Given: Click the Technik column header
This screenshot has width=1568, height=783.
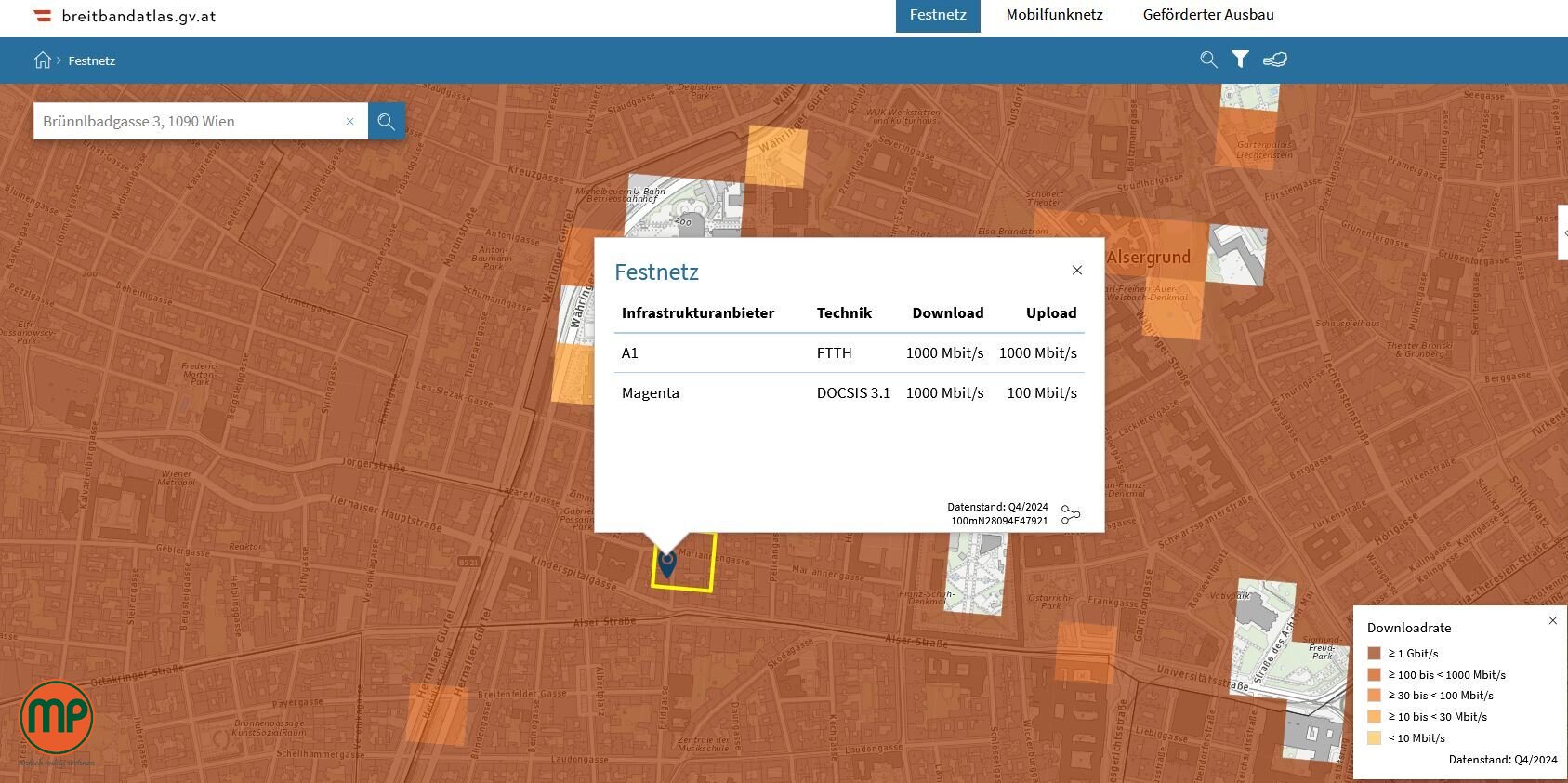Looking at the screenshot, I should tap(844, 312).
